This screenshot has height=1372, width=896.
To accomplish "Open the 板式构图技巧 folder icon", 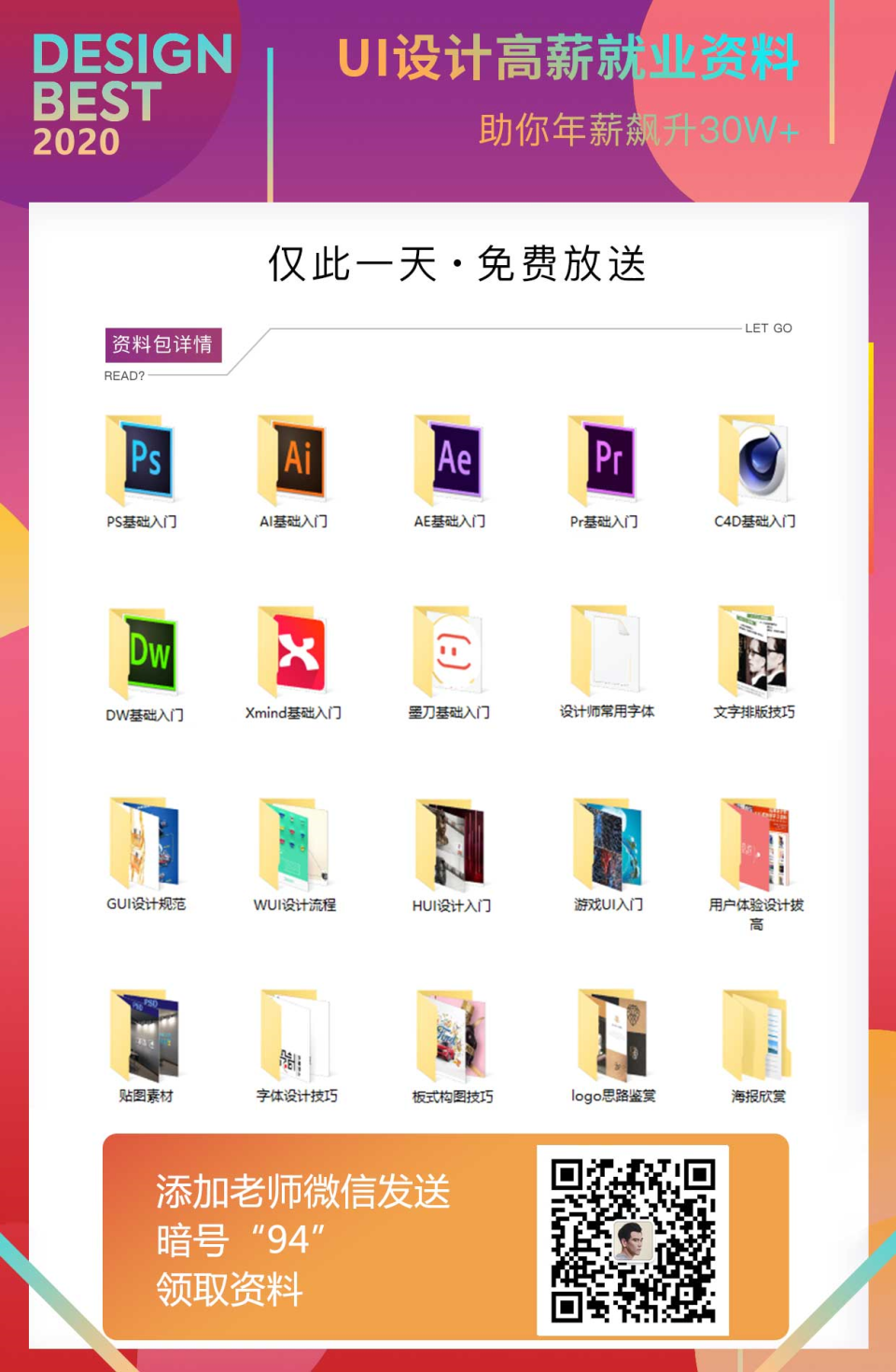I will (452, 1036).
